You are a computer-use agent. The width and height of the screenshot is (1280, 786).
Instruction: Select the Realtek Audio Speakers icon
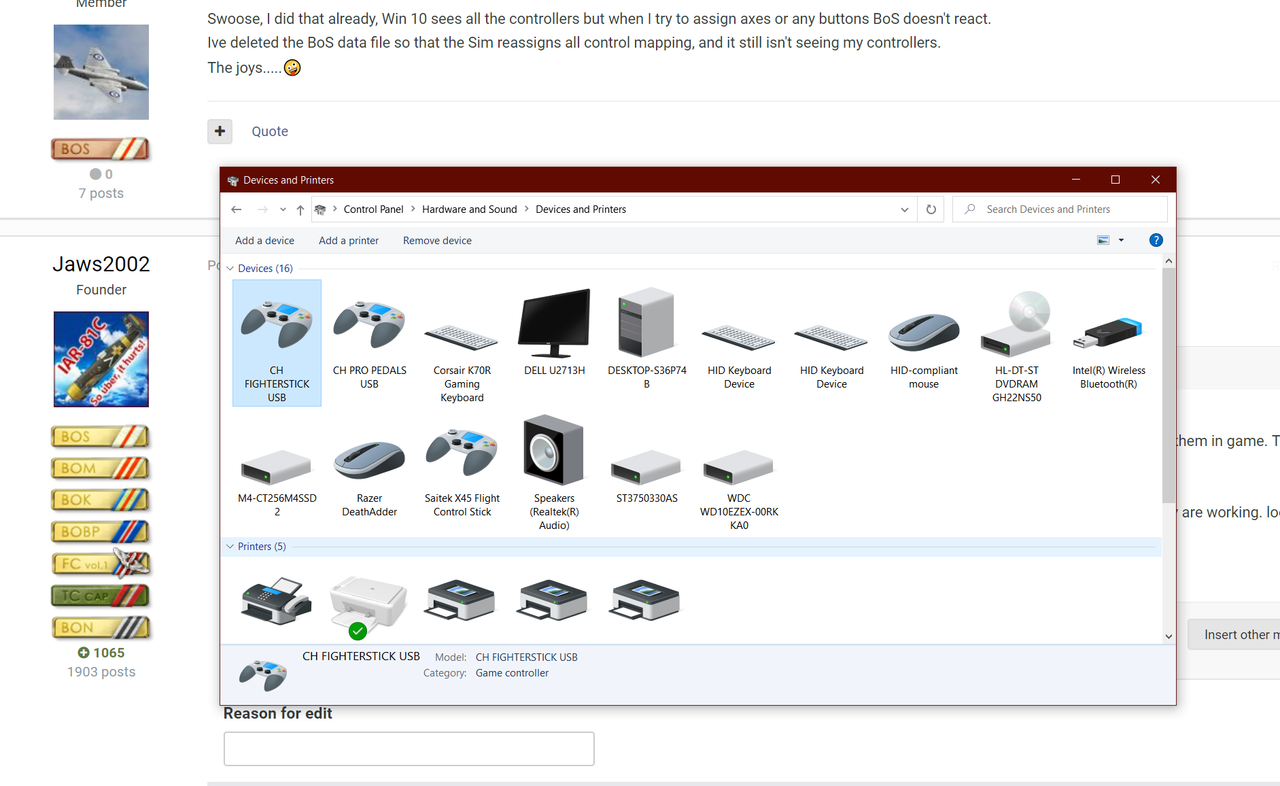point(554,450)
